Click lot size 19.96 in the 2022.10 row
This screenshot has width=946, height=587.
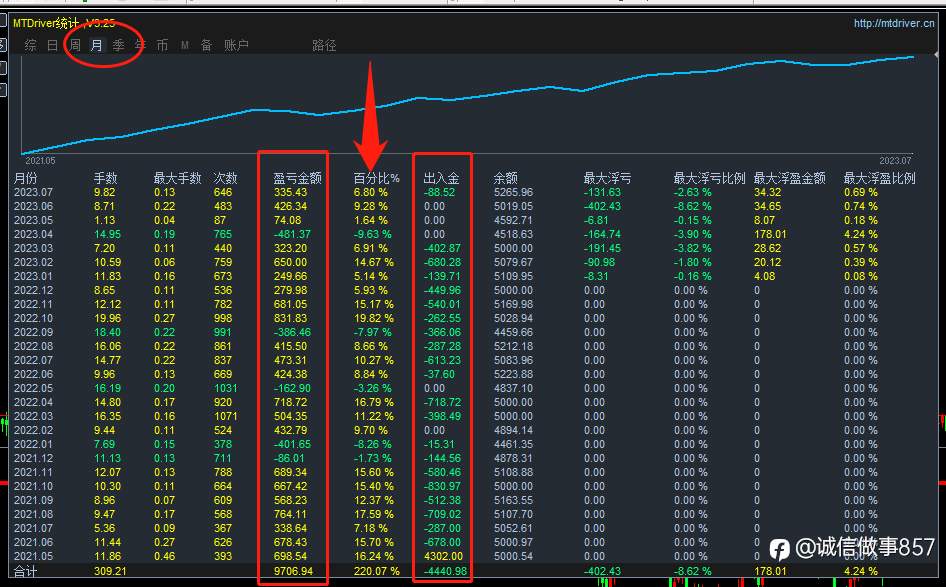pos(107,319)
